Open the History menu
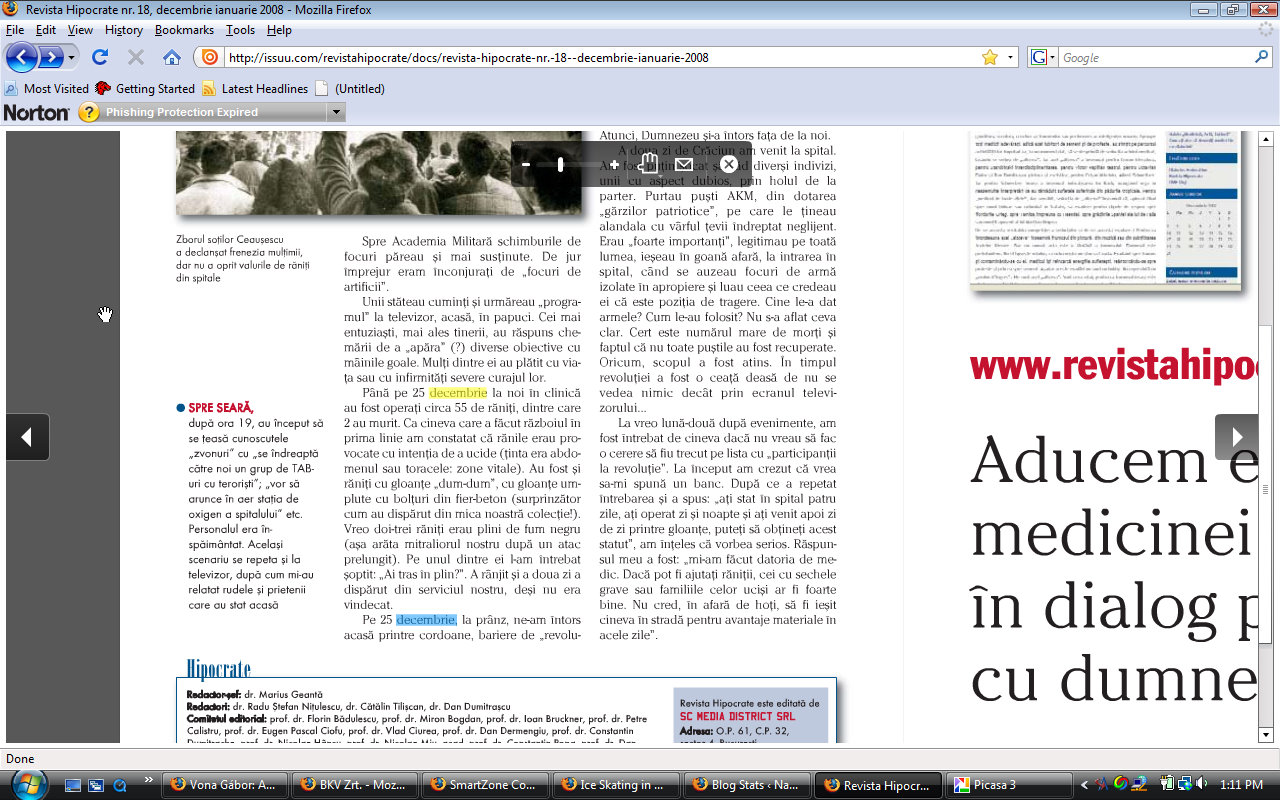Image resolution: width=1280 pixels, height=800 pixels. [x=124, y=30]
